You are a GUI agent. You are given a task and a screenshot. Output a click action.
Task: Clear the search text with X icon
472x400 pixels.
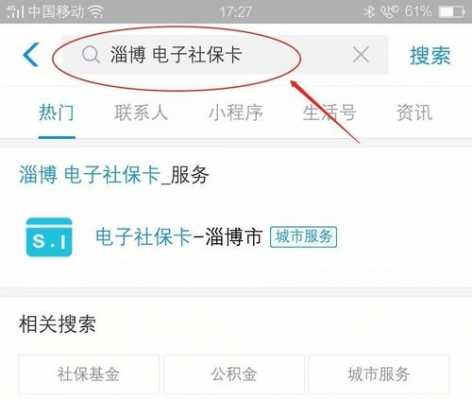coord(361,55)
